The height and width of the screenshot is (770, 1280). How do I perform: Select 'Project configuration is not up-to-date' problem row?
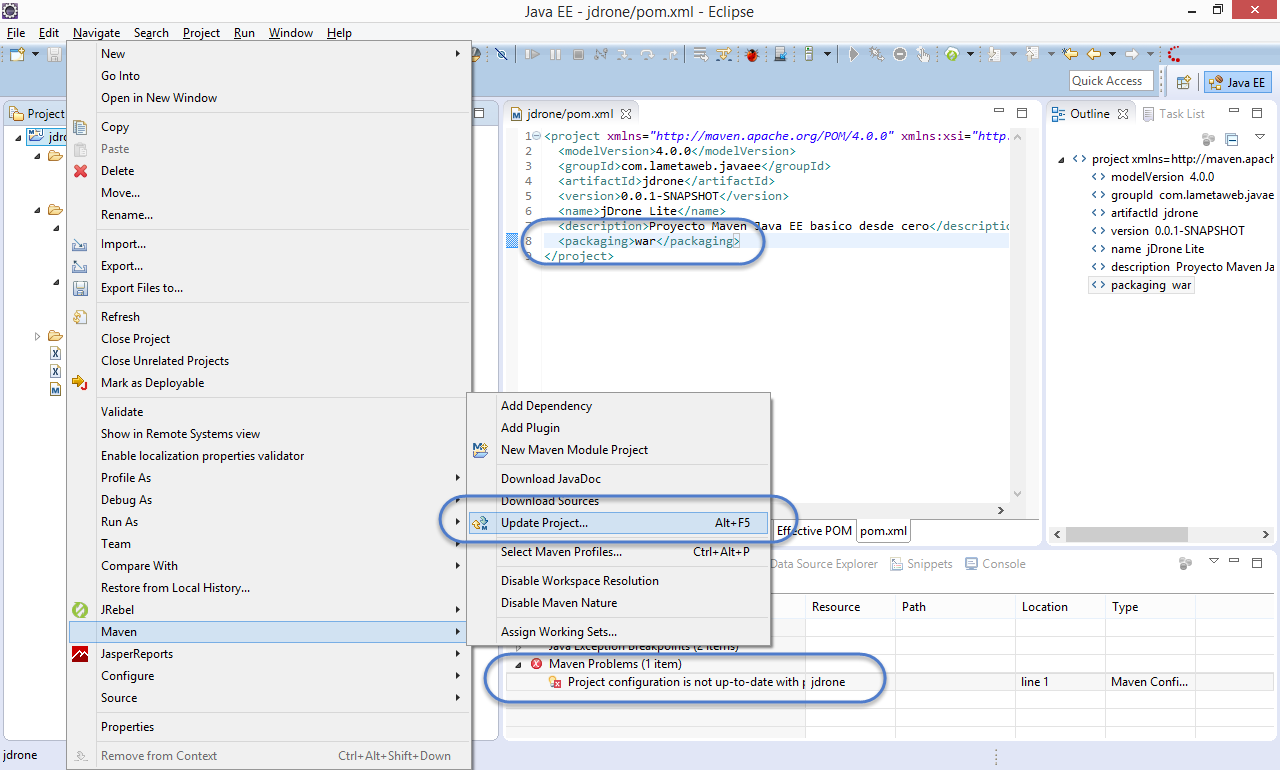890,682
